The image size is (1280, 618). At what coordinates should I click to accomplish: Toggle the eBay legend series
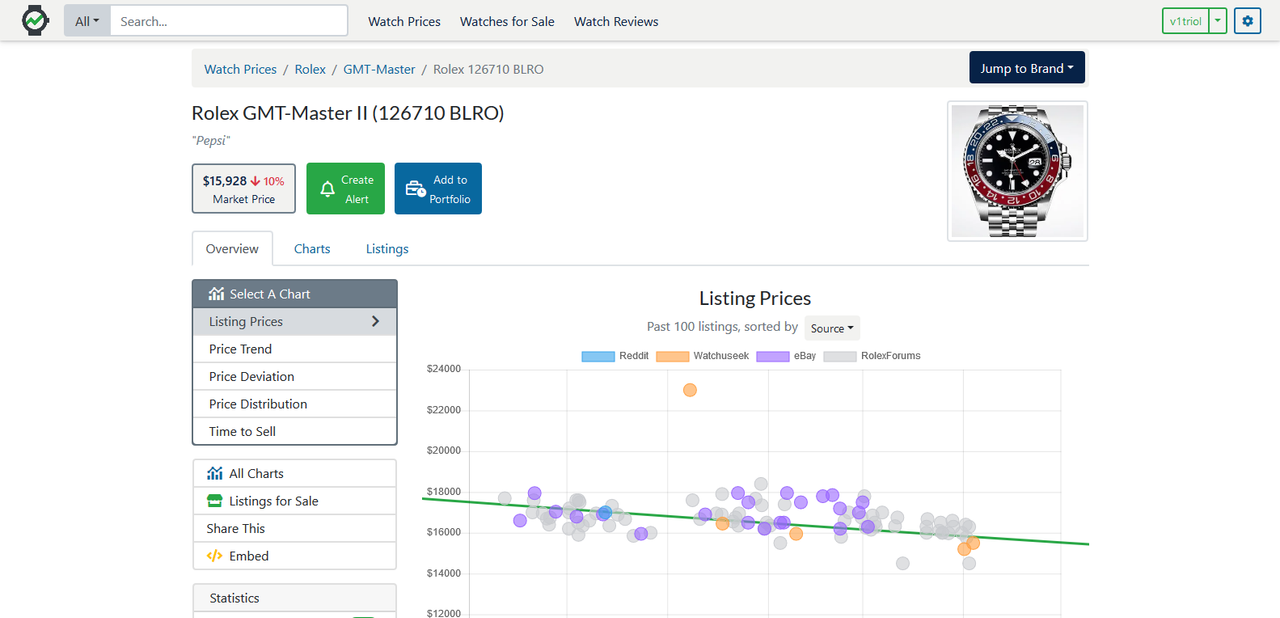point(787,356)
